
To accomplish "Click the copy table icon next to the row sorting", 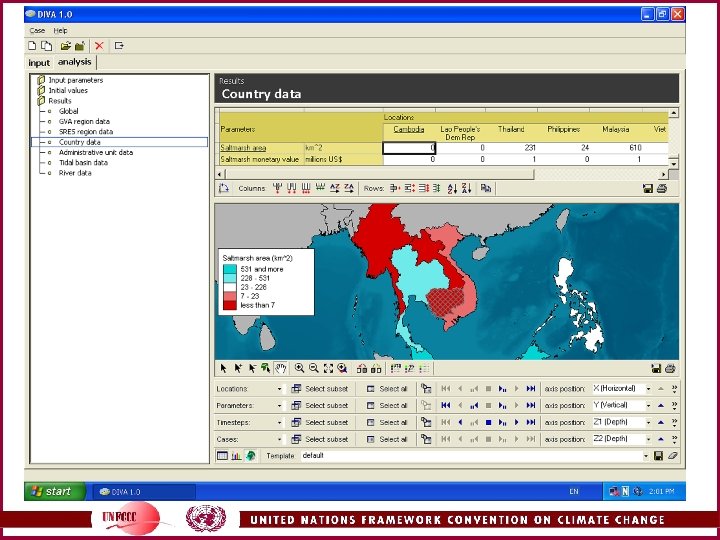I will [x=486, y=188].
